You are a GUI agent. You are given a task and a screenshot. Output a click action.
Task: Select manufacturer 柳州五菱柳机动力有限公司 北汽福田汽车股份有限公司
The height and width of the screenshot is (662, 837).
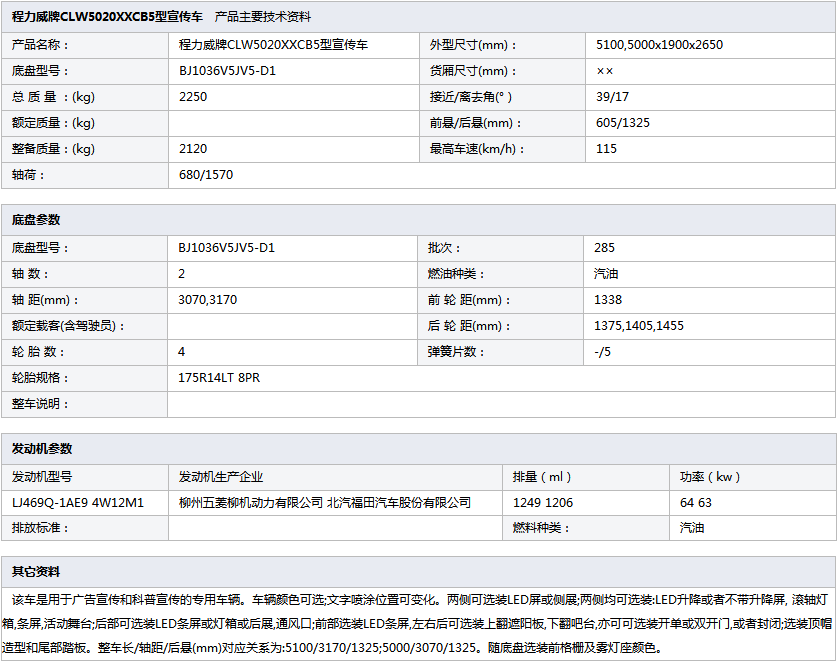pos(325,503)
